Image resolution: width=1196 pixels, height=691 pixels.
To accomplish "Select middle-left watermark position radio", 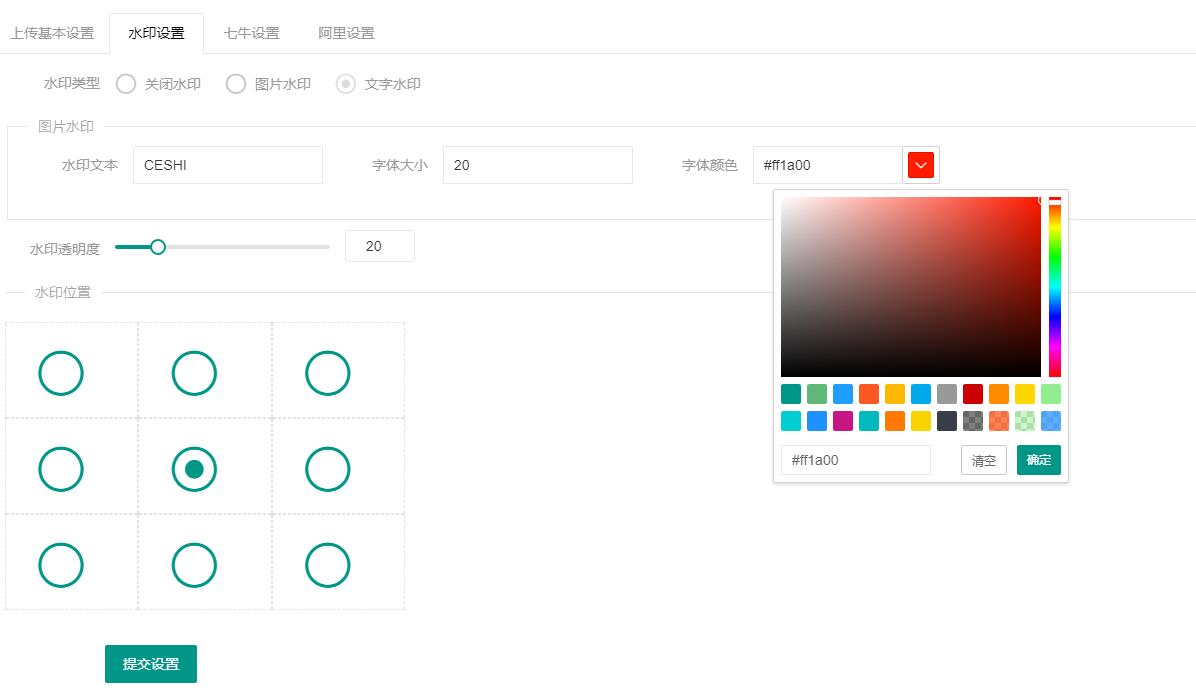I will 61,469.
